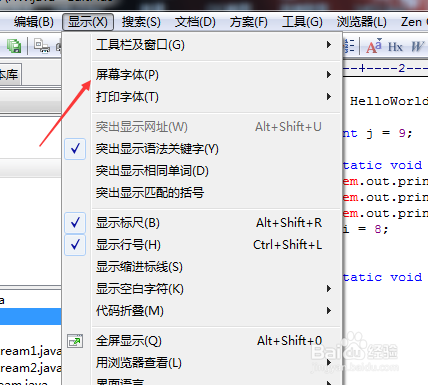The width and height of the screenshot is (428, 385).
Task: Click the Zen menu in menu bar
Action: pyautogui.click(x=412, y=22)
